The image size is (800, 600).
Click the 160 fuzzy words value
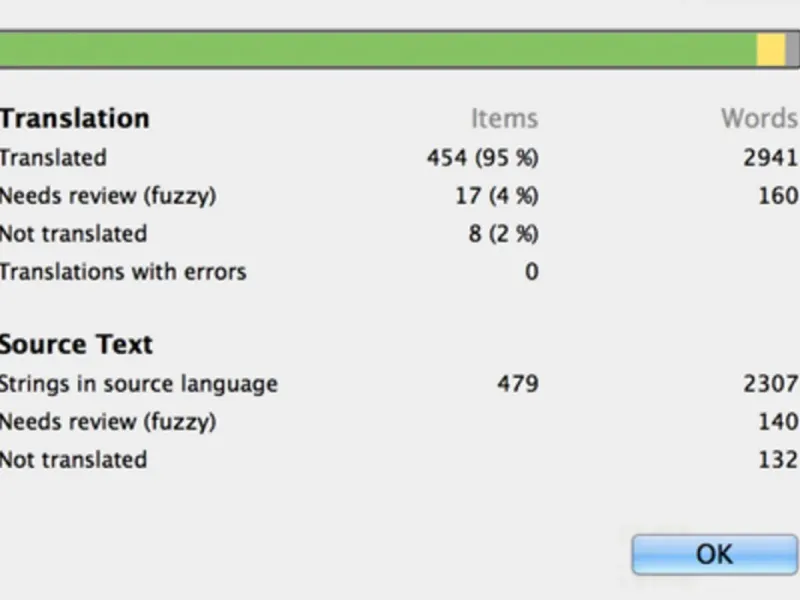click(777, 196)
